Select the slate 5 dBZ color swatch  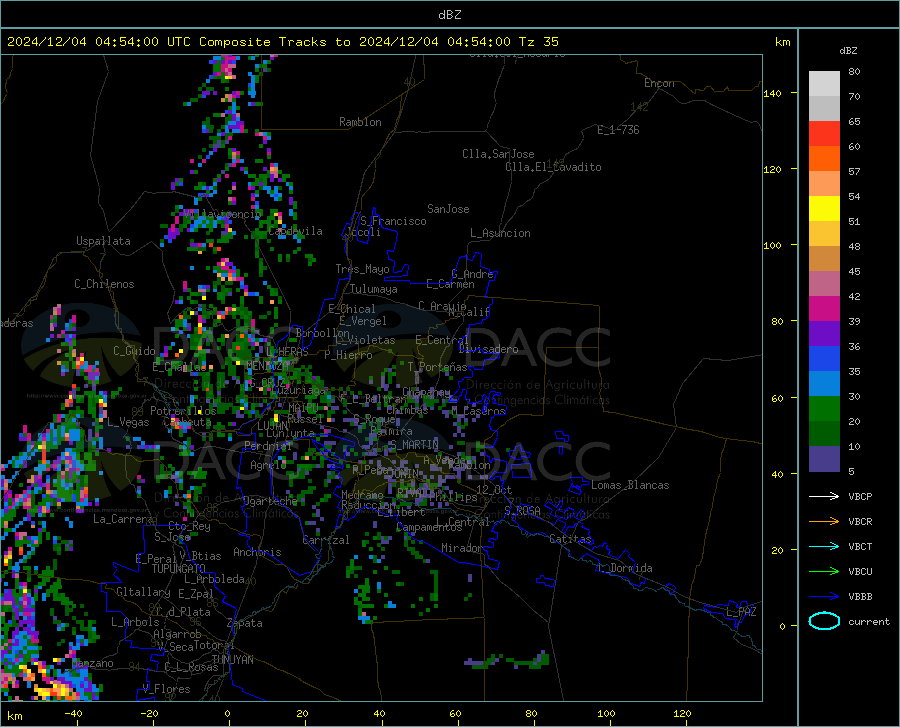click(x=824, y=459)
